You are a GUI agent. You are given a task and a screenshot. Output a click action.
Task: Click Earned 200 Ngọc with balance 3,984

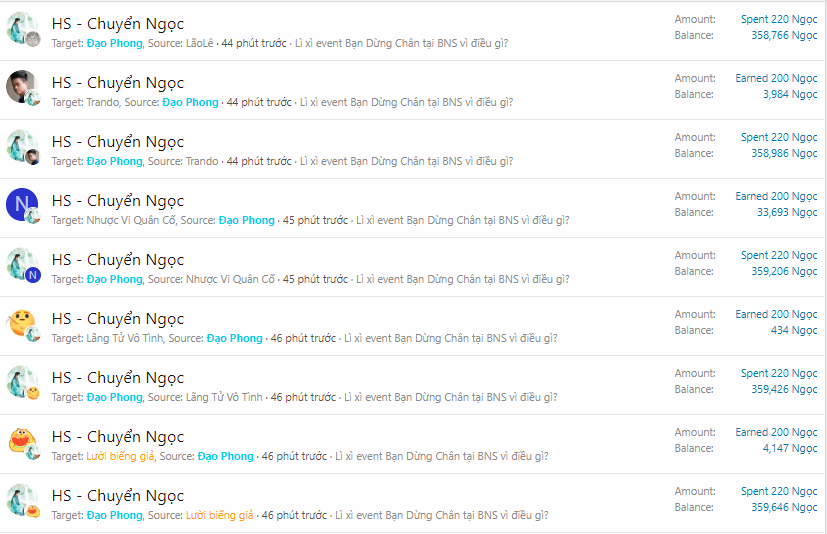[776, 79]
